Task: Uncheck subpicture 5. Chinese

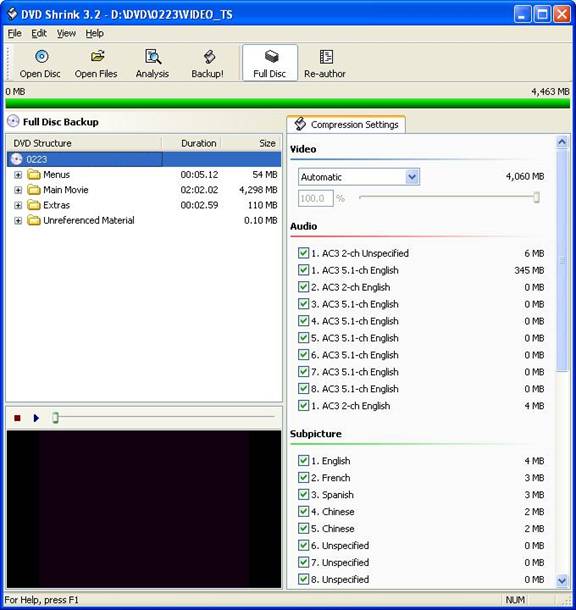Action: pyautogui.click(x=303, y=528)
